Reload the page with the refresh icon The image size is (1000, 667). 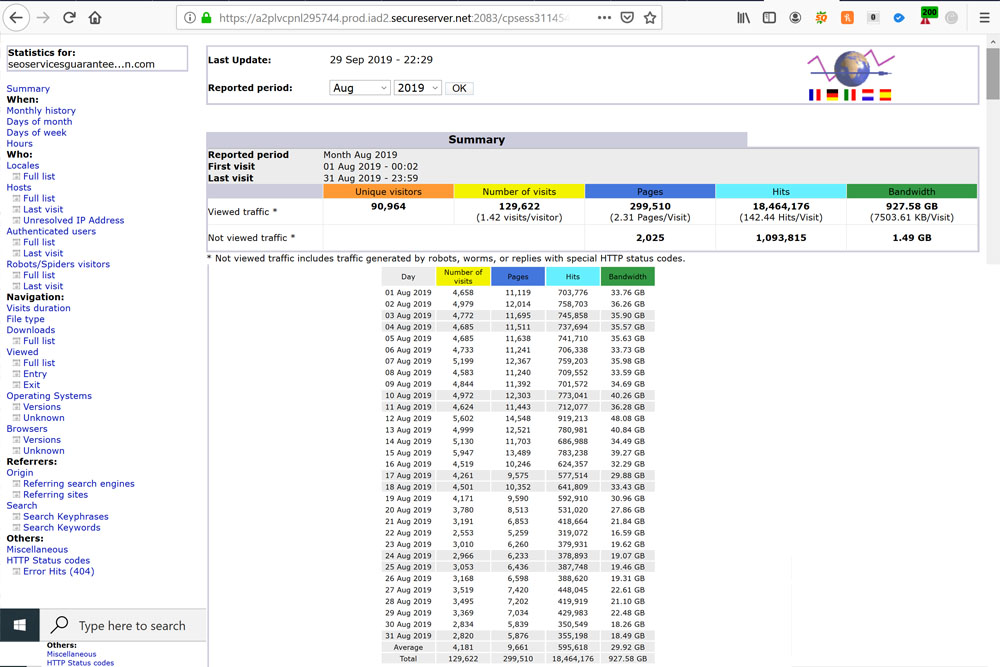69,18
